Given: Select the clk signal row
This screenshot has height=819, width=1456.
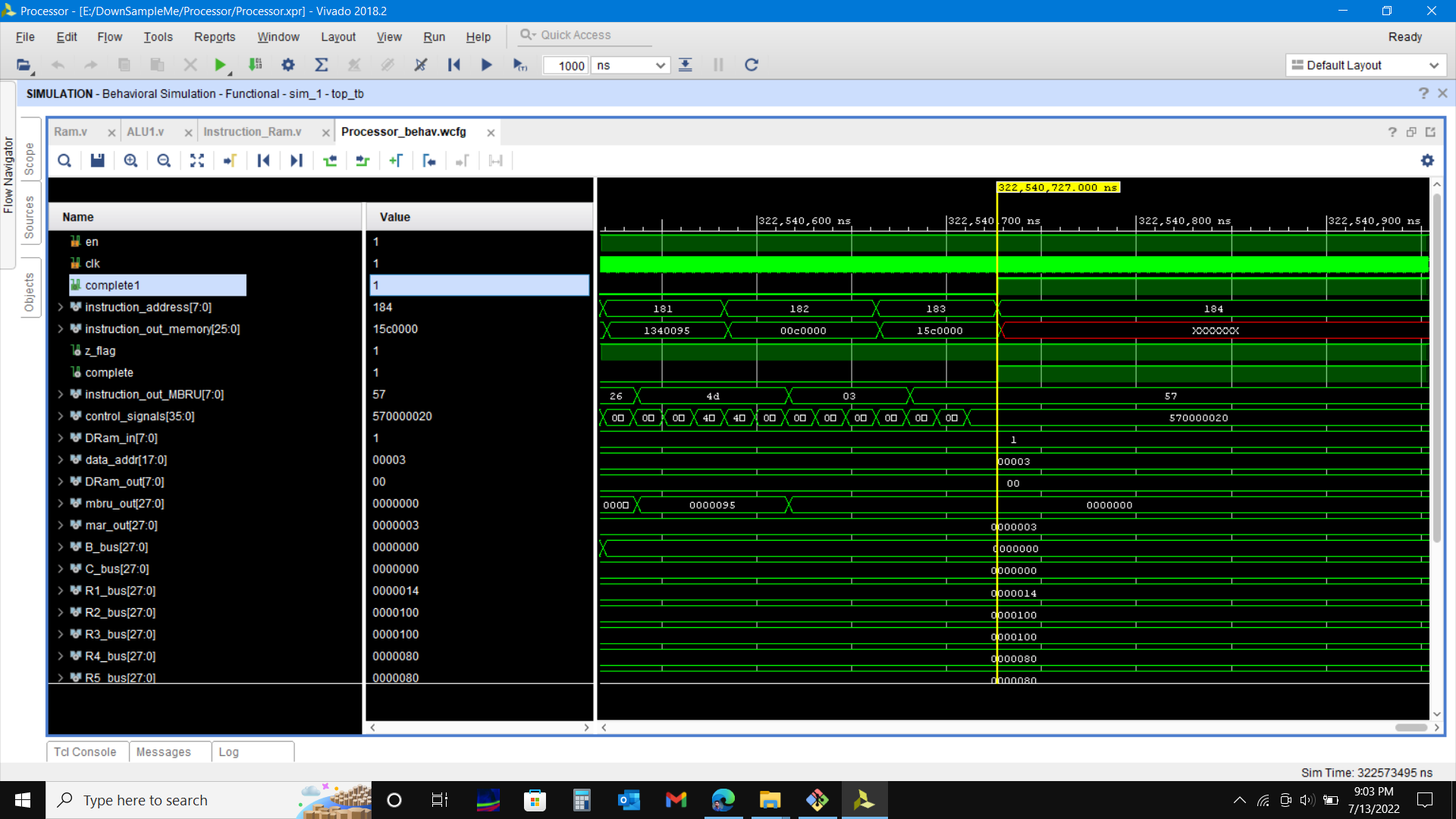Looking at the screenshot, I should pyautogui.click(x=93, y=263).
